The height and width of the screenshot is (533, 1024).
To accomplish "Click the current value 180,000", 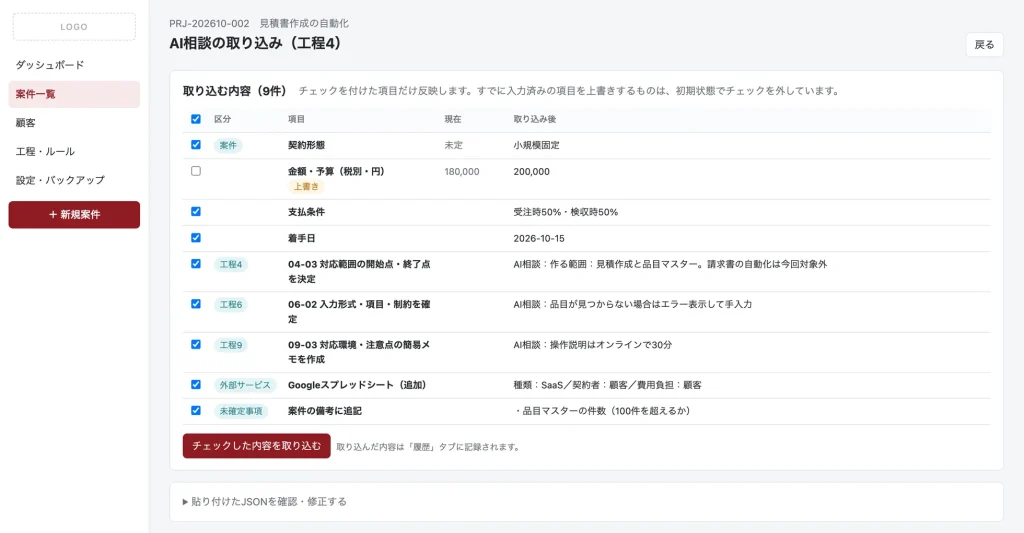I will click(x=462, y=172).
